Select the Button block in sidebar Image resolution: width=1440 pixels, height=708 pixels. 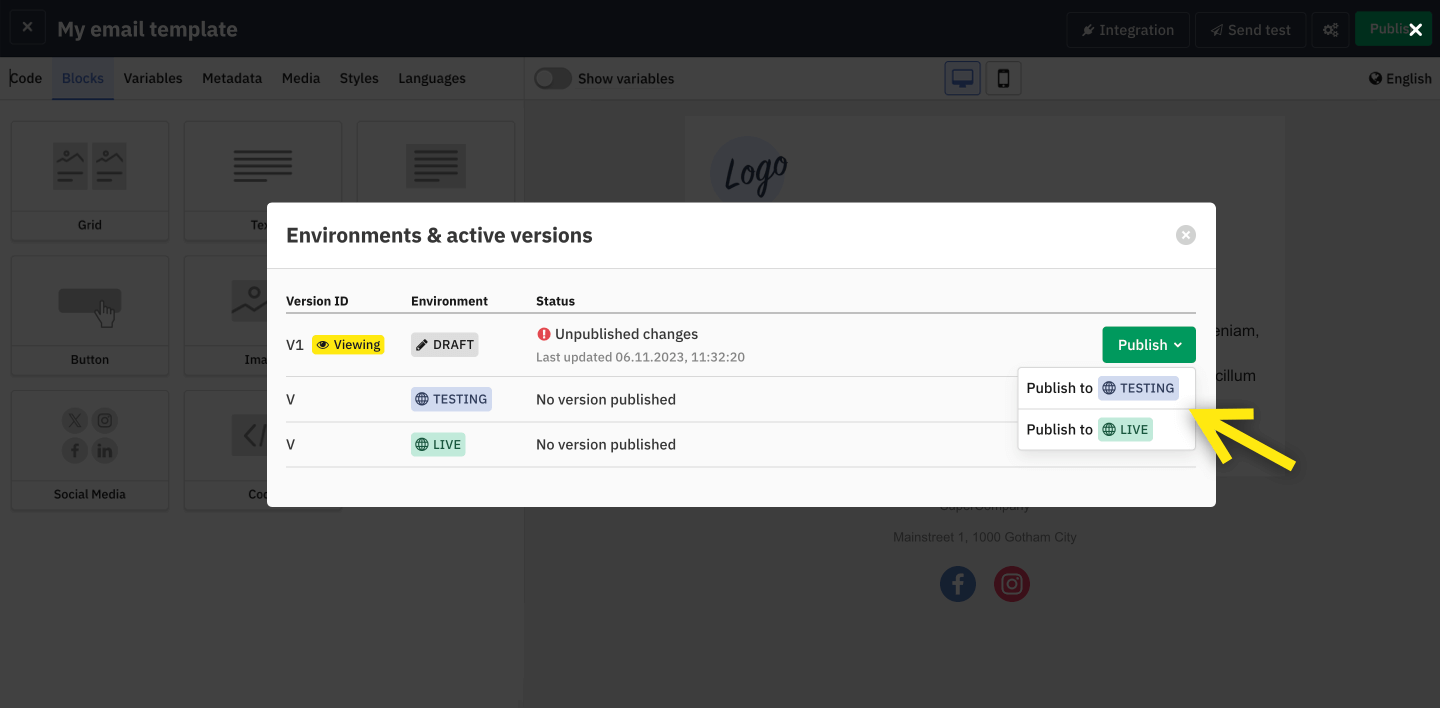[x=89, y=315]
